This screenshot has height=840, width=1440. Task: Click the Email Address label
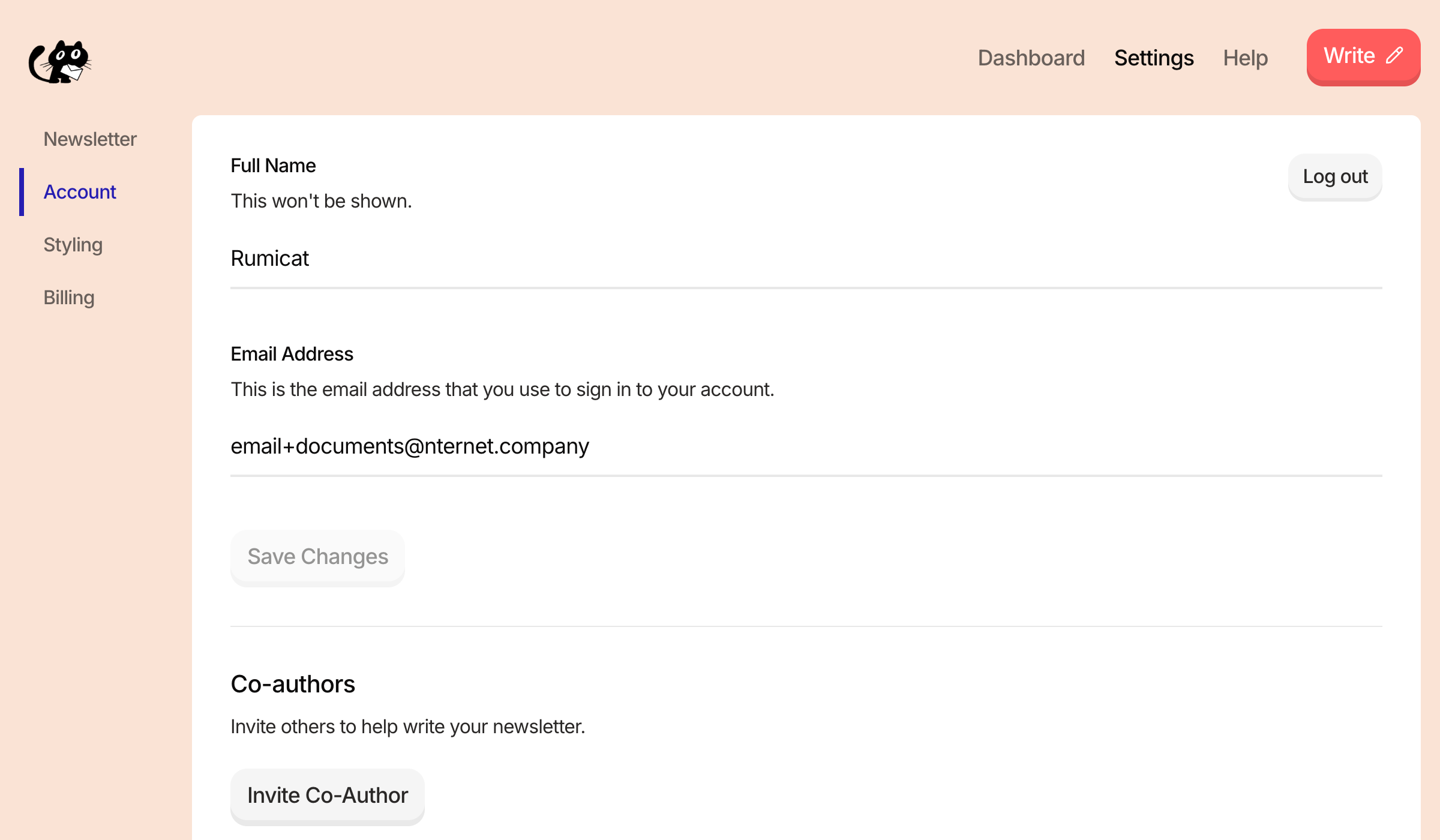click(292, 354)
